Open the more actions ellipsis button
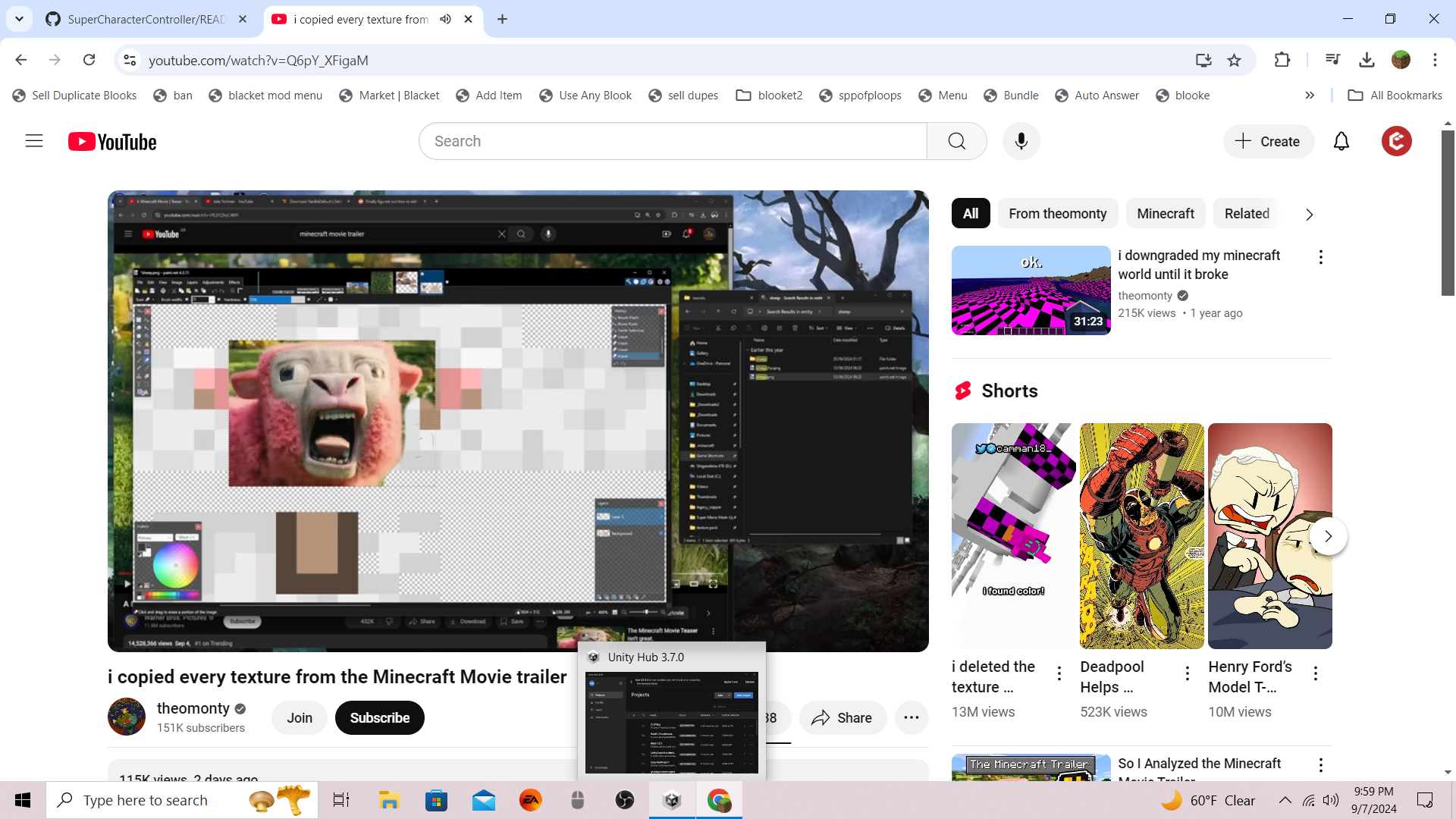1456x819 pixels. tap(911, 717)
